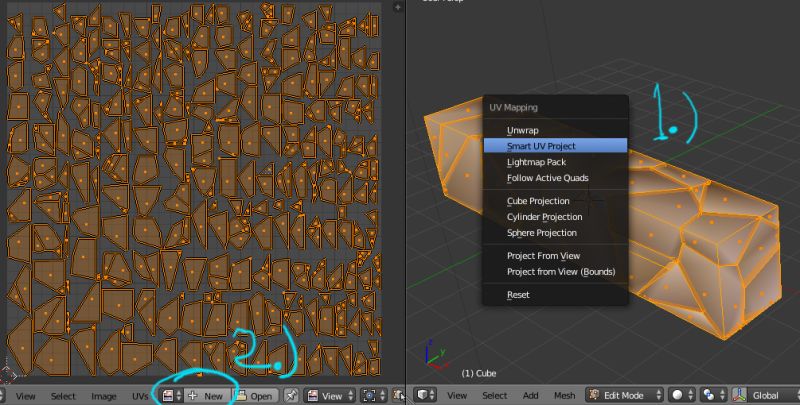This screenshot has height=405, width=800.
Task: Open the image browse dropdown beside New
Action: coord(172,396)
